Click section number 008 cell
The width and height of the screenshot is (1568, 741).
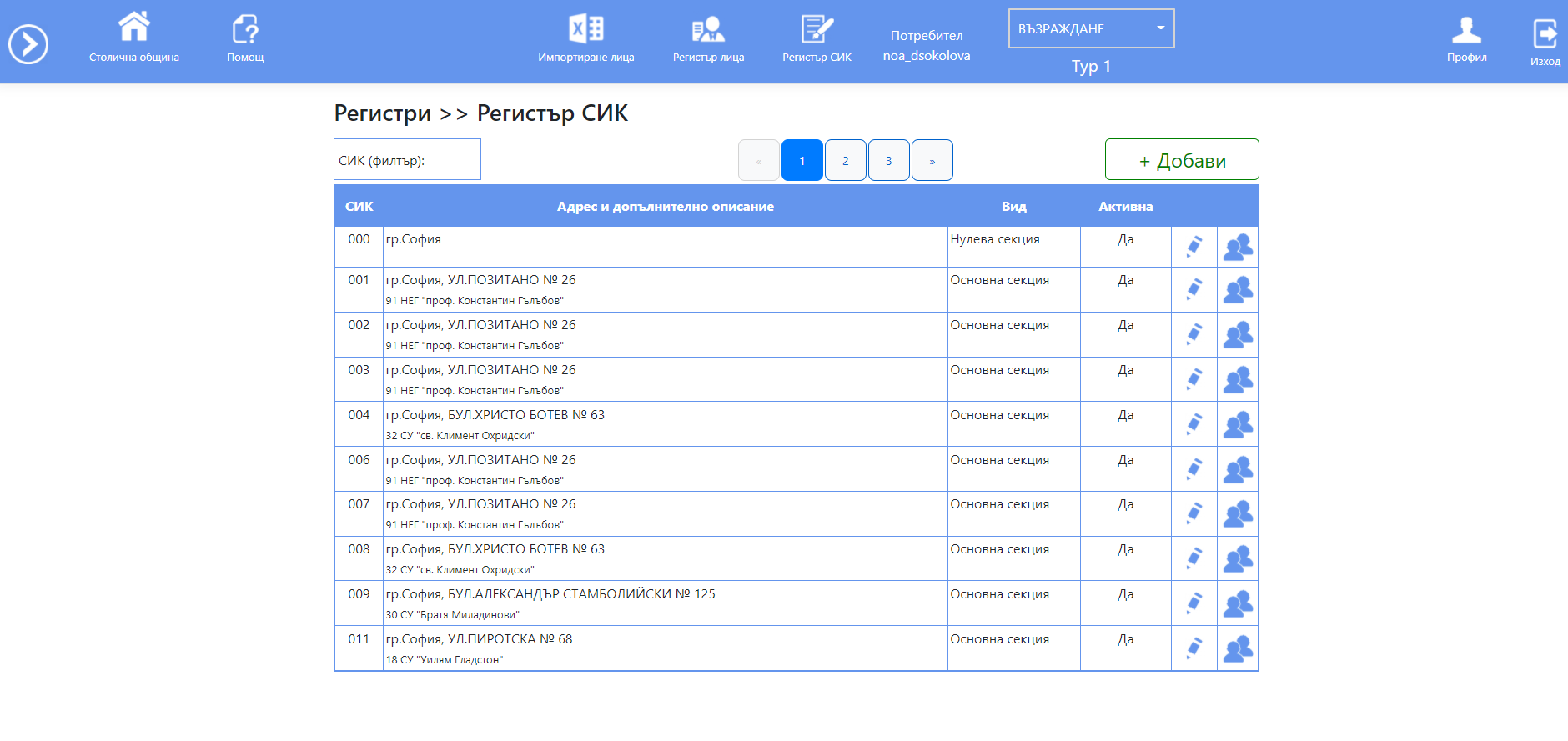click(359, 558)
